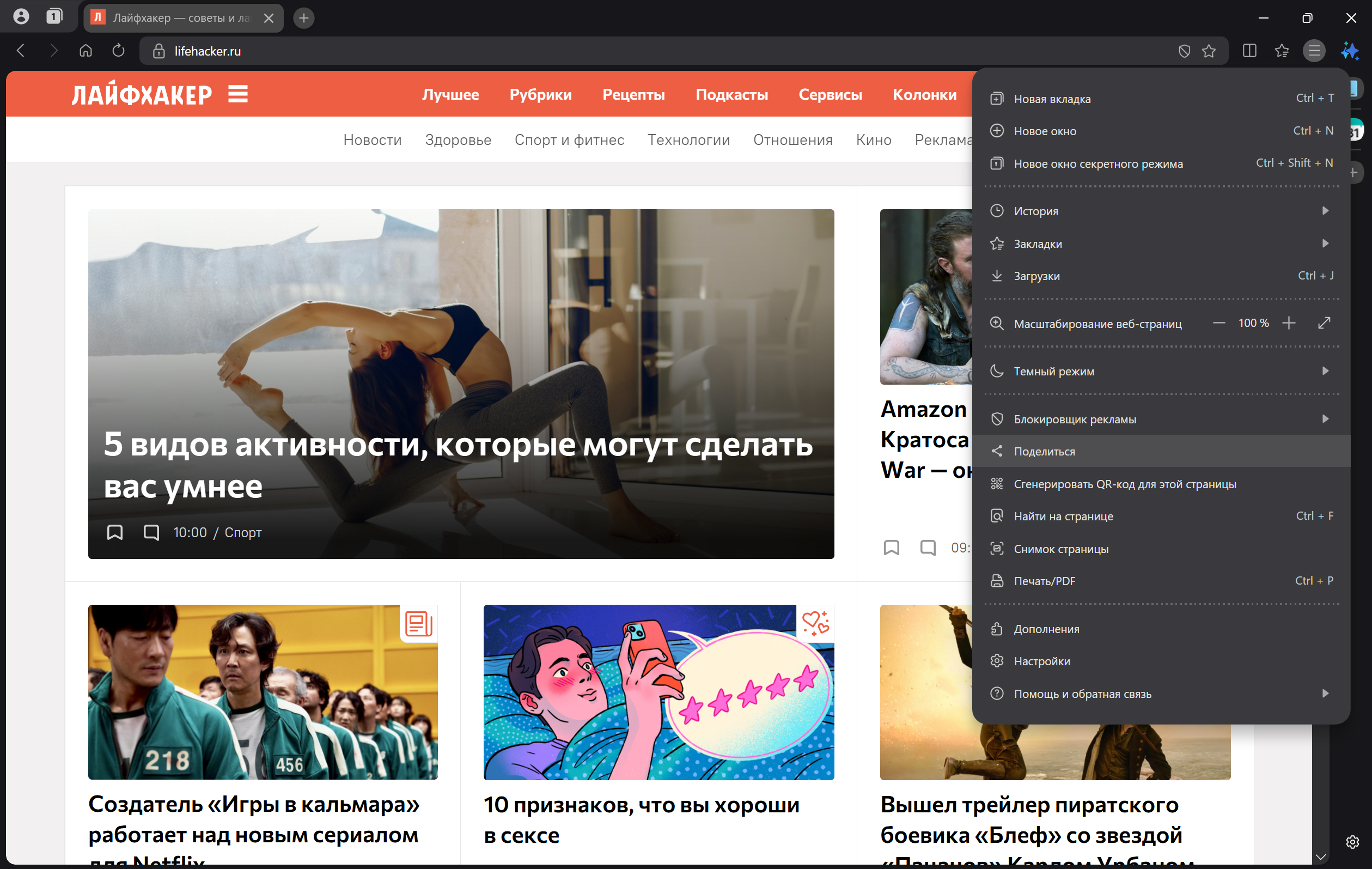Reload the current page
1372x869 pixels.
point(119,51)
